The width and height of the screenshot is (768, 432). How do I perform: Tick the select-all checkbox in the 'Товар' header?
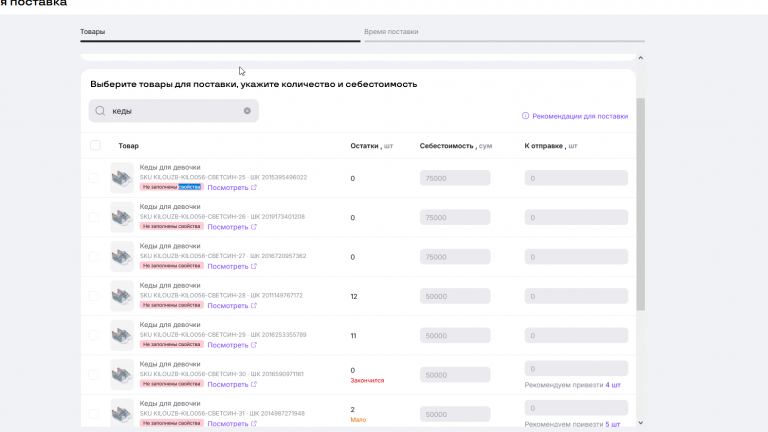pos(95,145)
